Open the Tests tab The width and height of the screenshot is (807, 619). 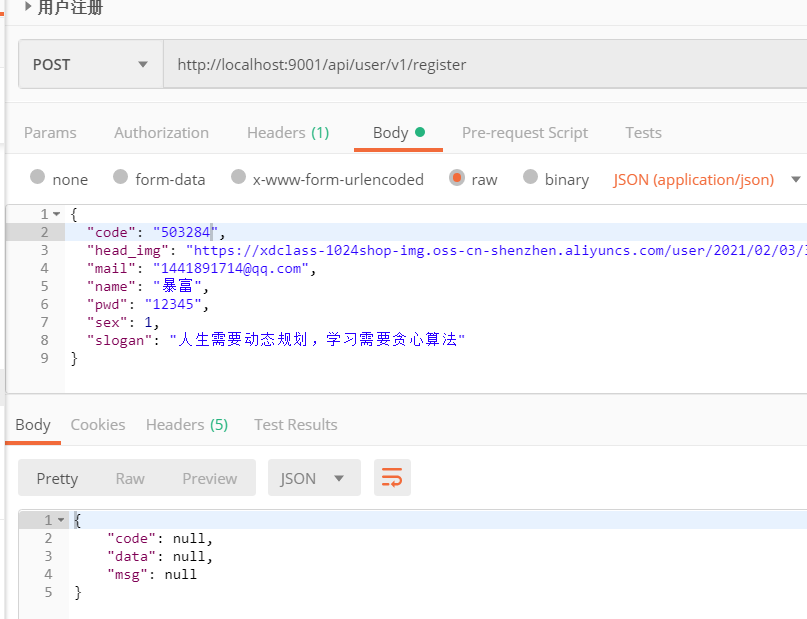tap(643, 133)
